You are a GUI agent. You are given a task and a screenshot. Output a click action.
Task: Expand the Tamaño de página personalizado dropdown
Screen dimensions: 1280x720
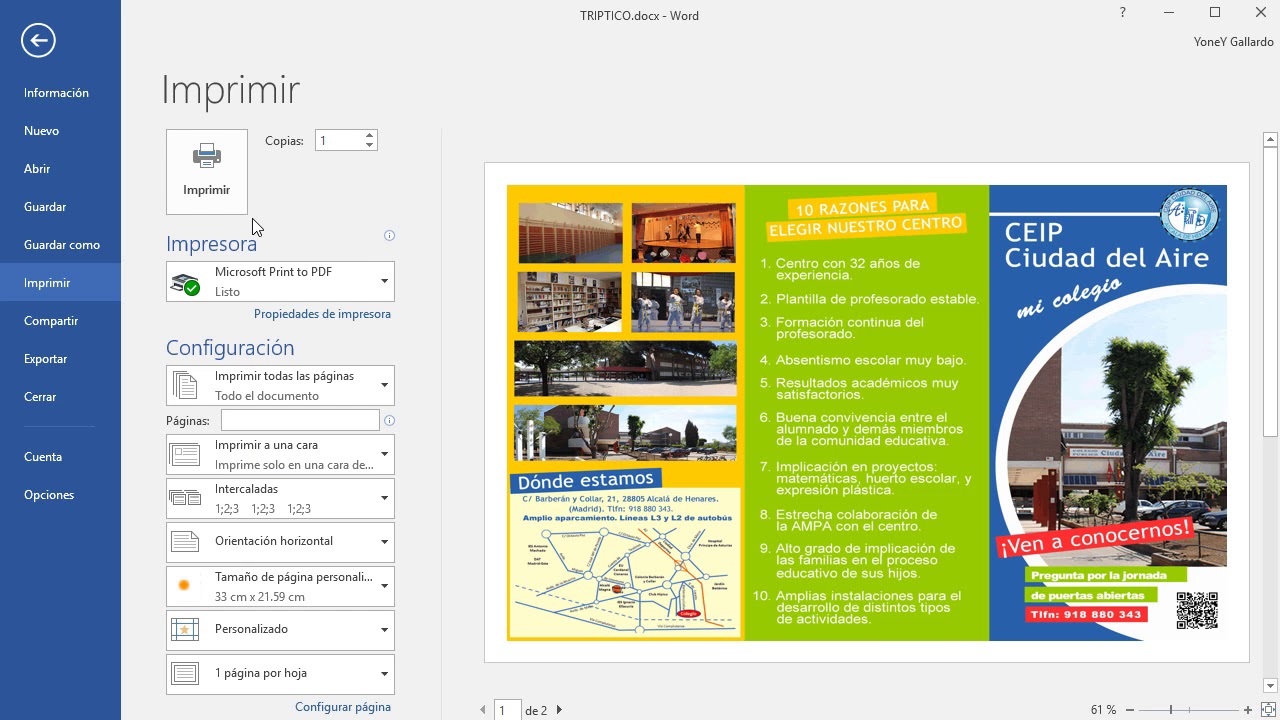pyautogui.click(x=280, y=587)
